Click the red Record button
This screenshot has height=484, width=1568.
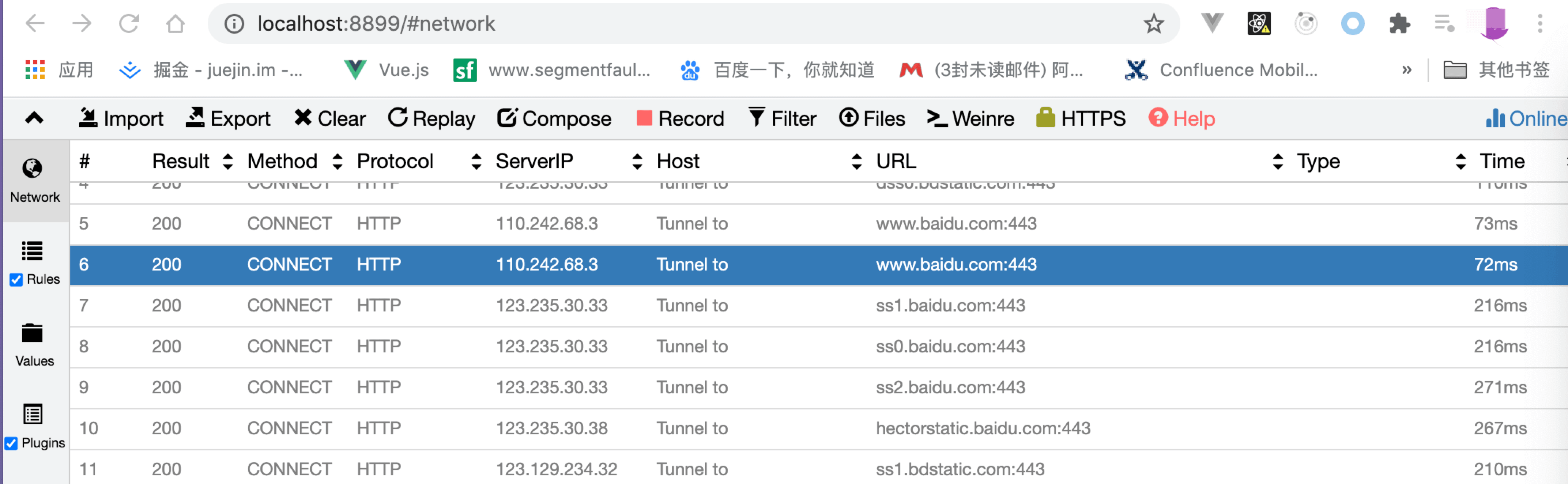(680, 118)
